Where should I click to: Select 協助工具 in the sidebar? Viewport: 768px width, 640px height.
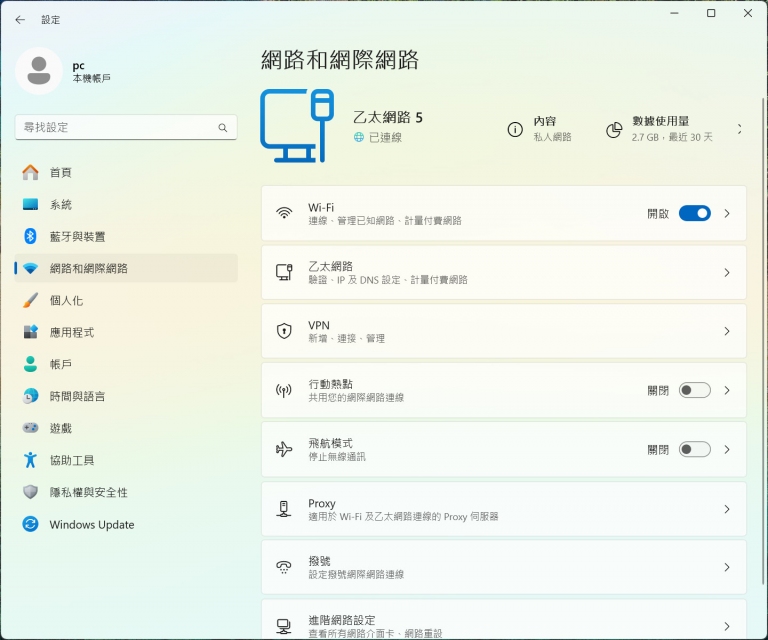coord(126,460)
